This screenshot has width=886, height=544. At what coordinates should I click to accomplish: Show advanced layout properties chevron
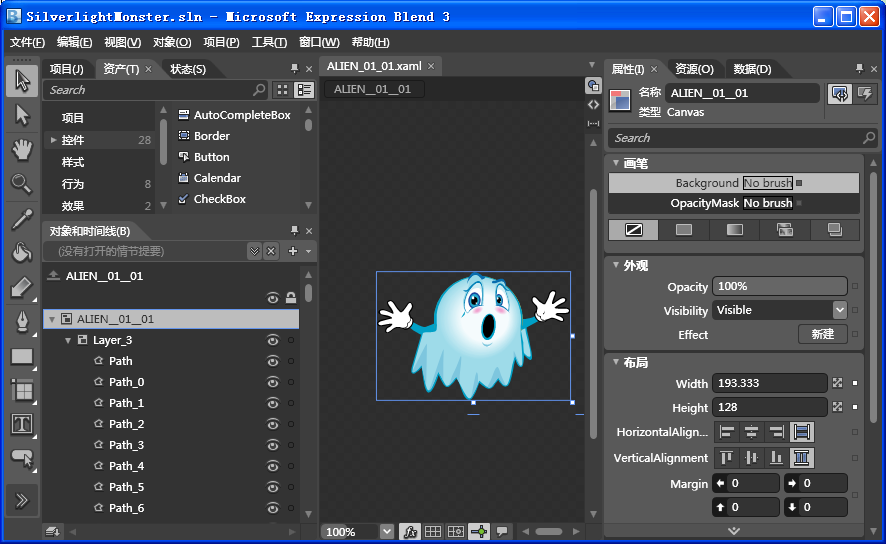(734, 531)
